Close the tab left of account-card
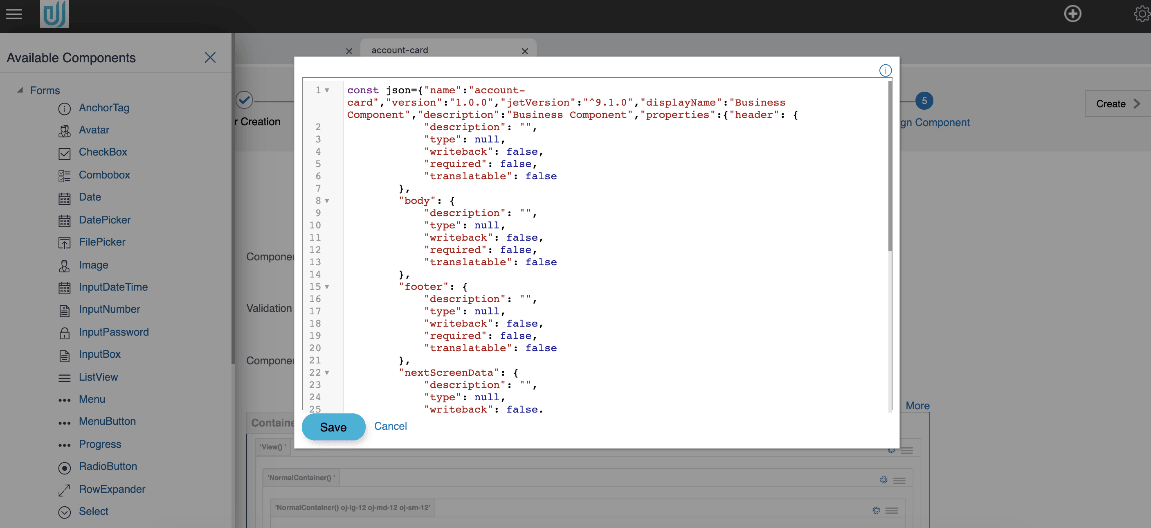 pyautogui.click(x=349, y=51)
